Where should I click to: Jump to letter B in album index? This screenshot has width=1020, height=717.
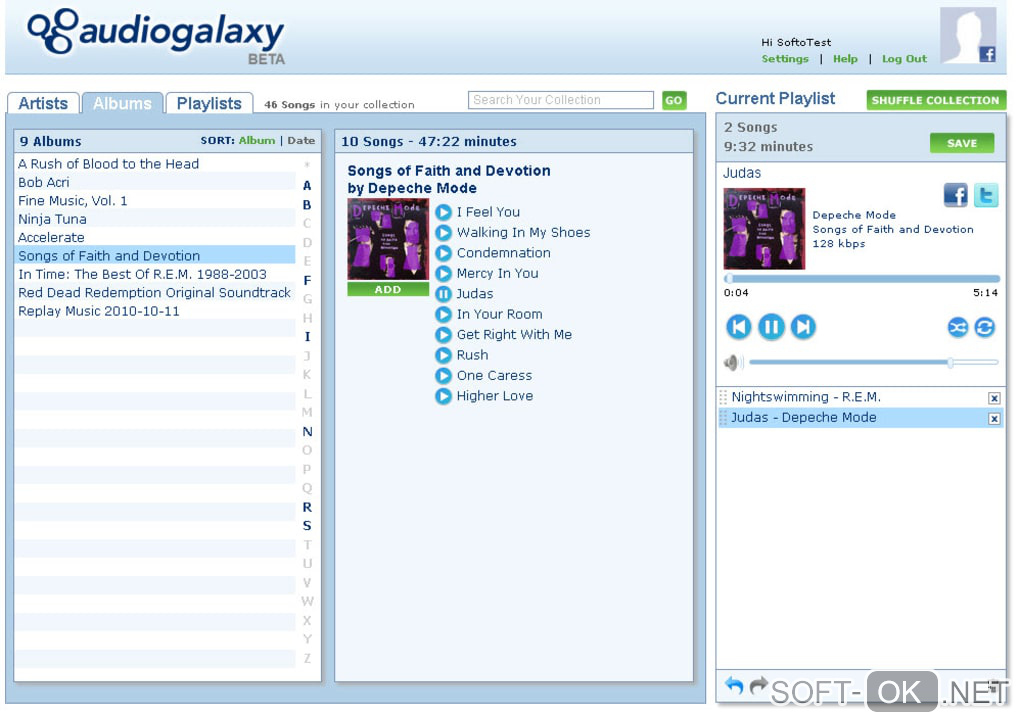pyautogui.click(x=307, y=205)
